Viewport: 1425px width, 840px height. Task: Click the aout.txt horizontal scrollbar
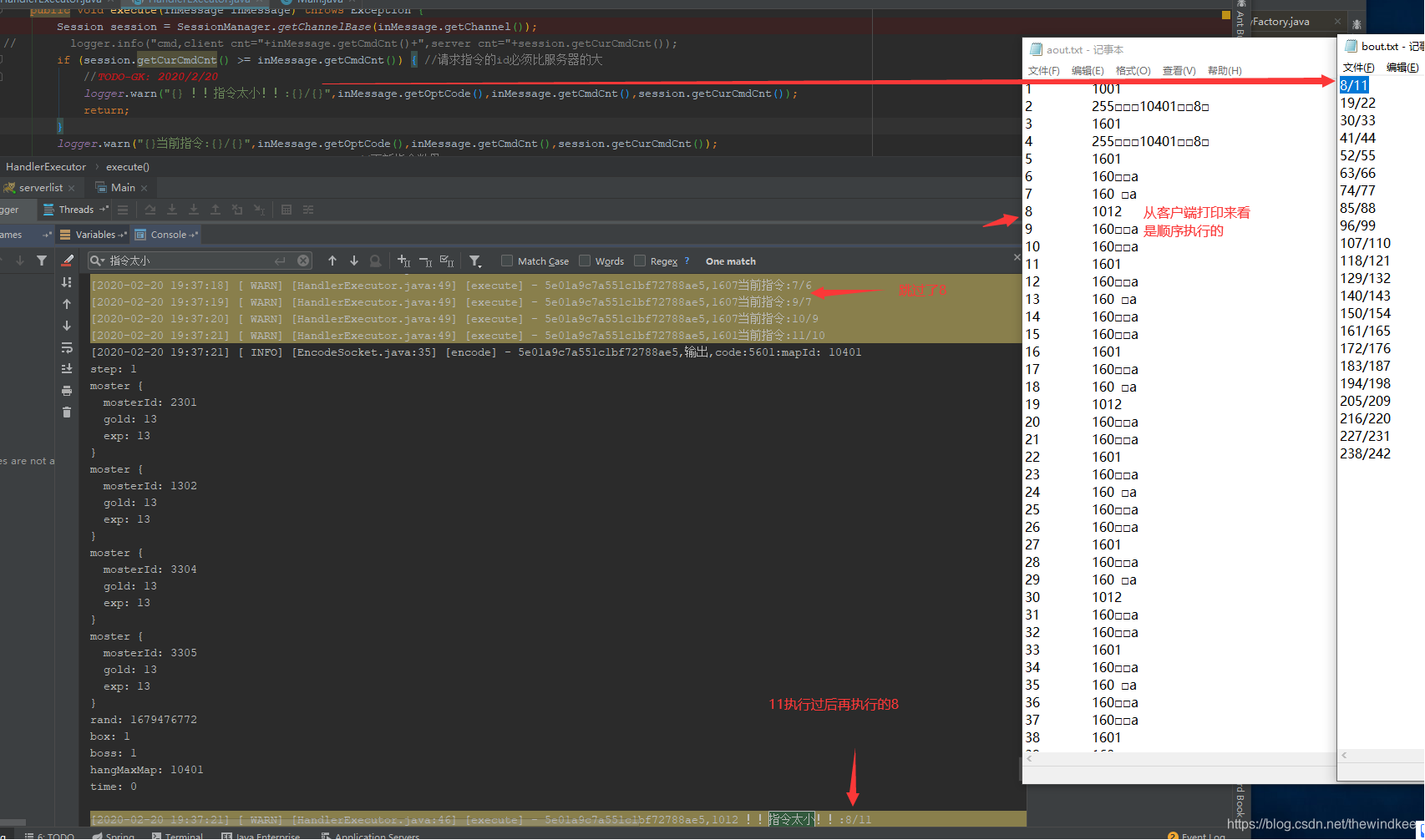click(x=1179, y=758)
